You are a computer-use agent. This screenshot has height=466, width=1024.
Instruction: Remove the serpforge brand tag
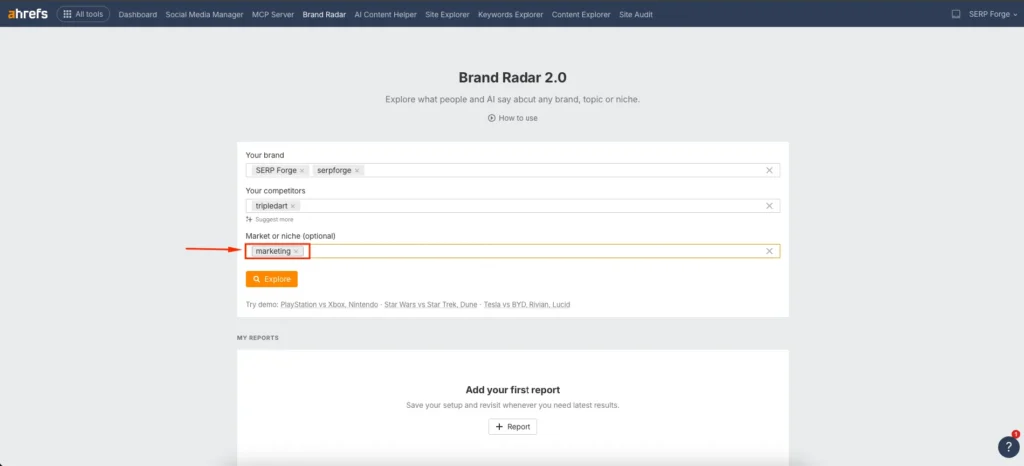[x=357, y=171]
